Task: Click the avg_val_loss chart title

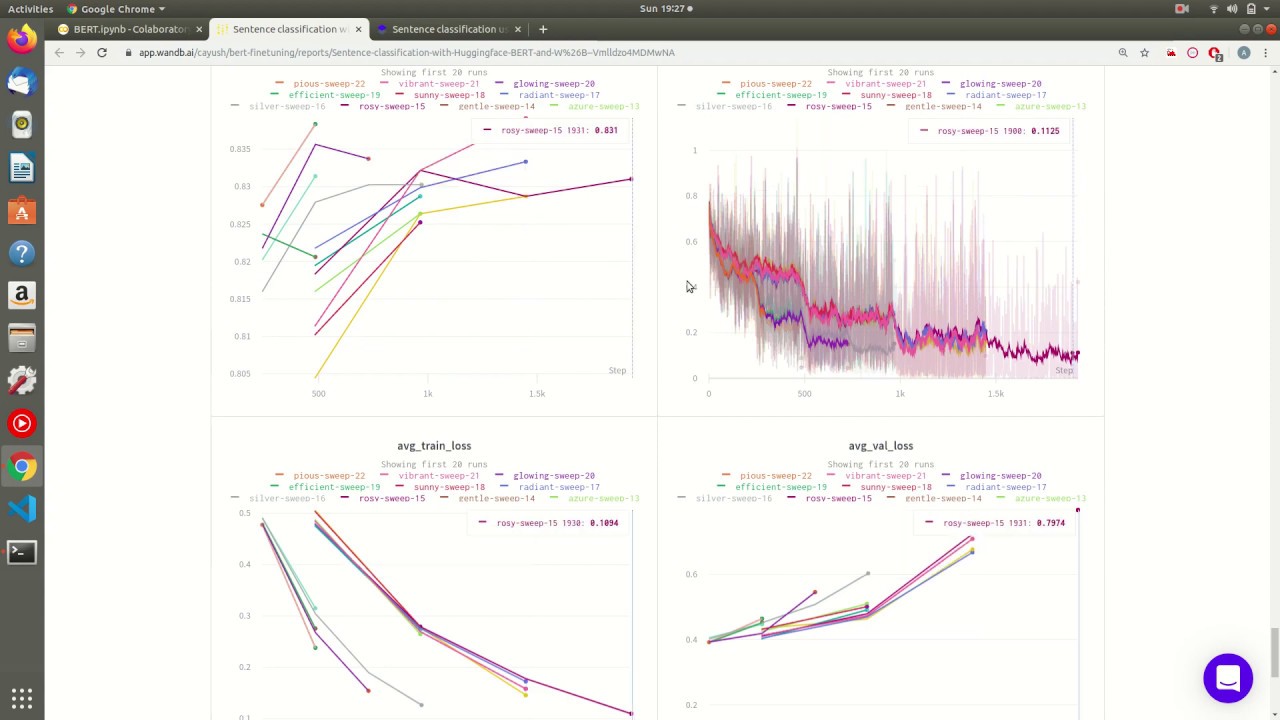Action: tap(881, 446)
